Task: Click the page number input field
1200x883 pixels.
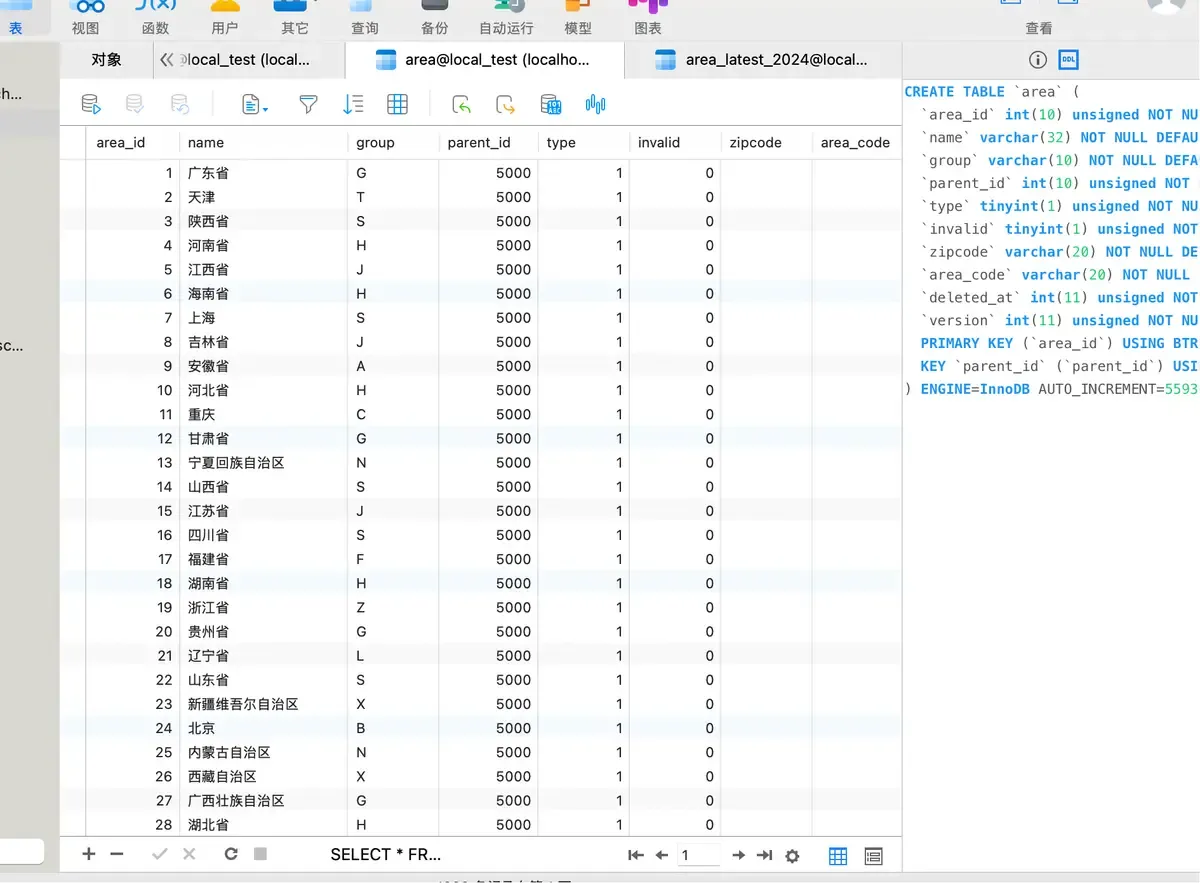Action: [699, 855]
